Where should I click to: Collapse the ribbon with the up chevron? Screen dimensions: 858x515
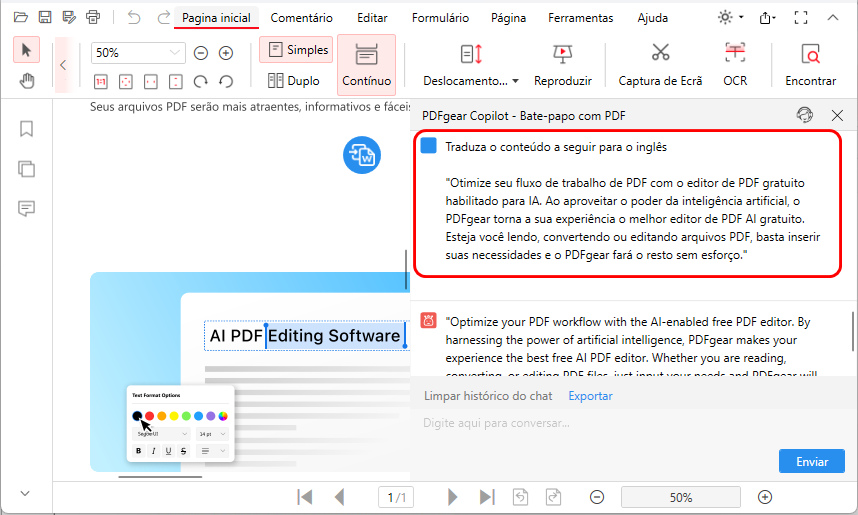coord(833,18)
